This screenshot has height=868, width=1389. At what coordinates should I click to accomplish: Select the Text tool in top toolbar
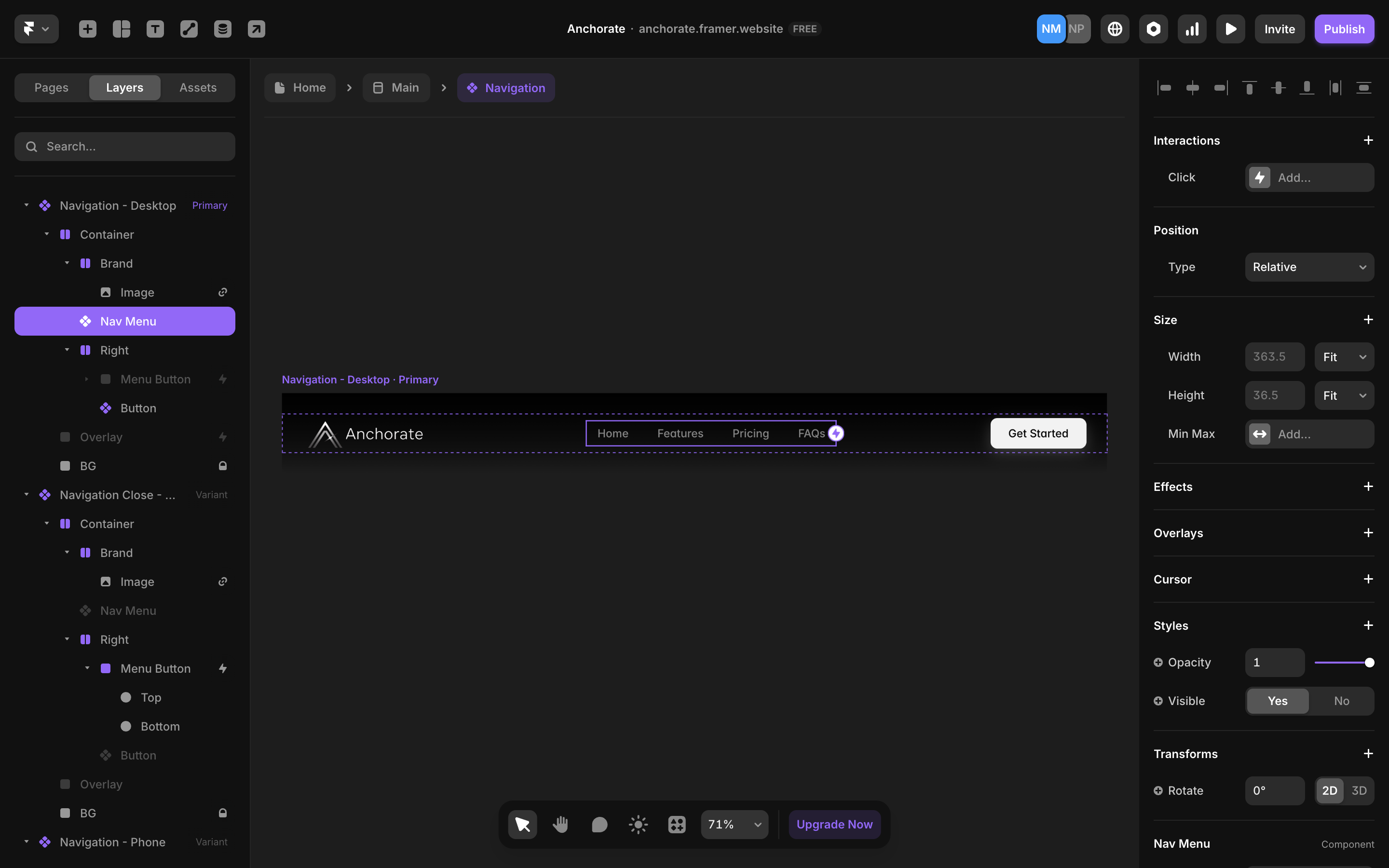(x=155, y=29)
